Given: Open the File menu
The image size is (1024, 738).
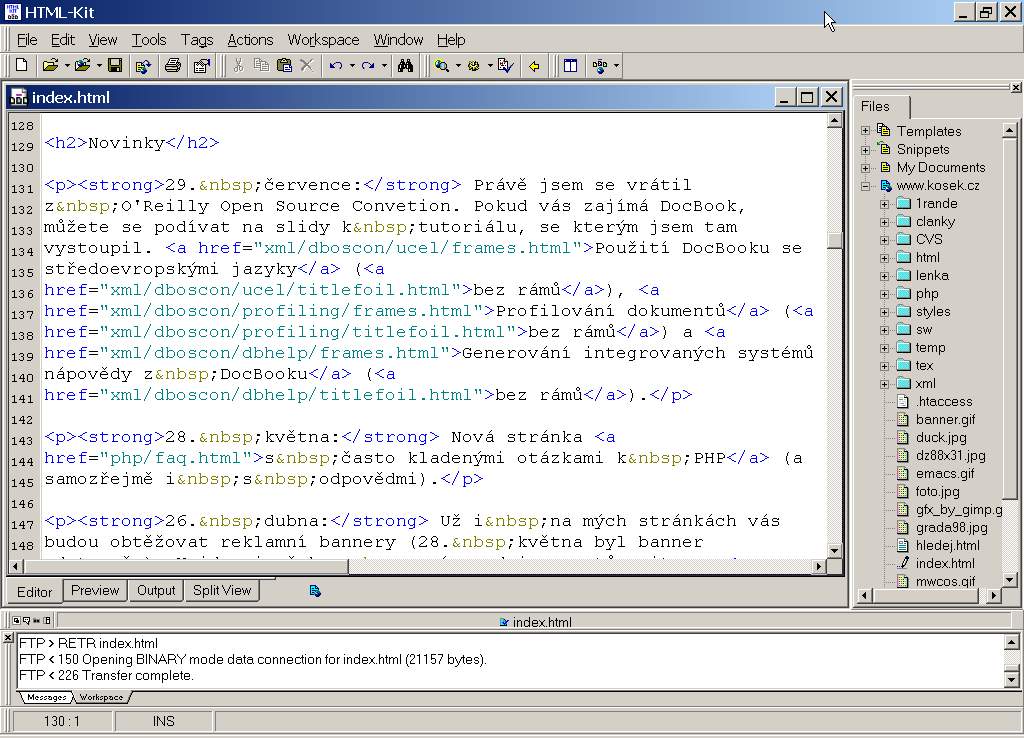Looking at the screenshot, I should pos(27,40).
